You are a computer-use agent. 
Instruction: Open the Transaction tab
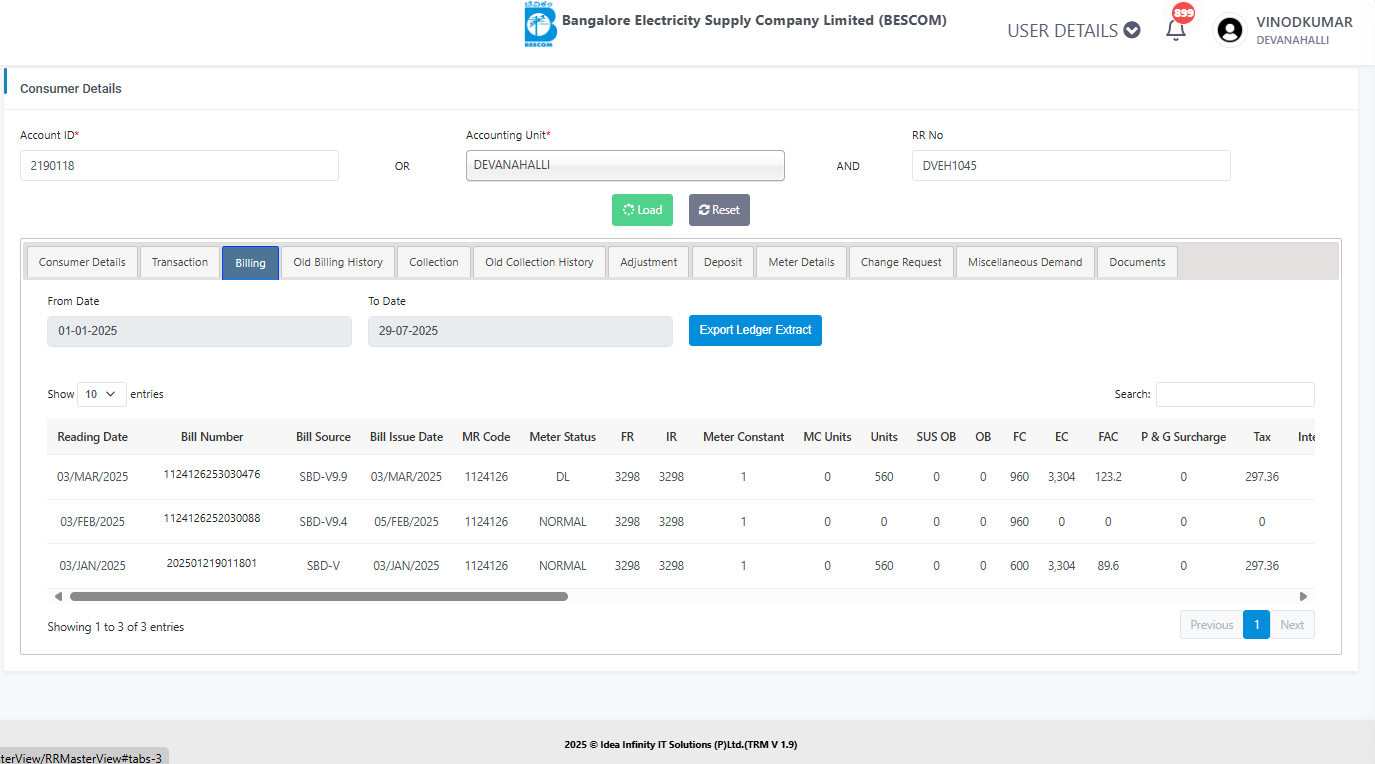(180, 262)
